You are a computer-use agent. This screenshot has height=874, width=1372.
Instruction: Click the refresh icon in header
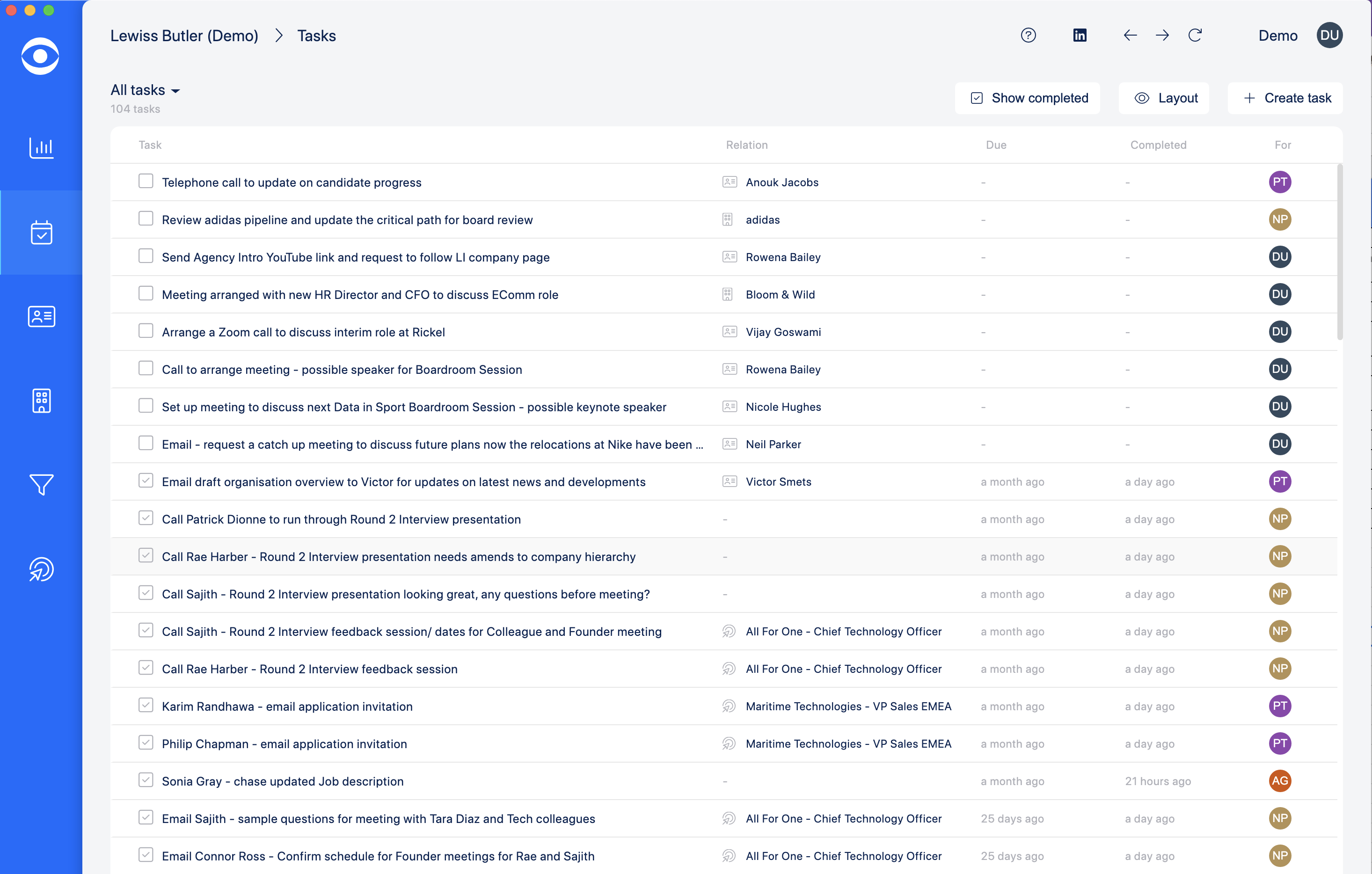(x=1195, y=35)
